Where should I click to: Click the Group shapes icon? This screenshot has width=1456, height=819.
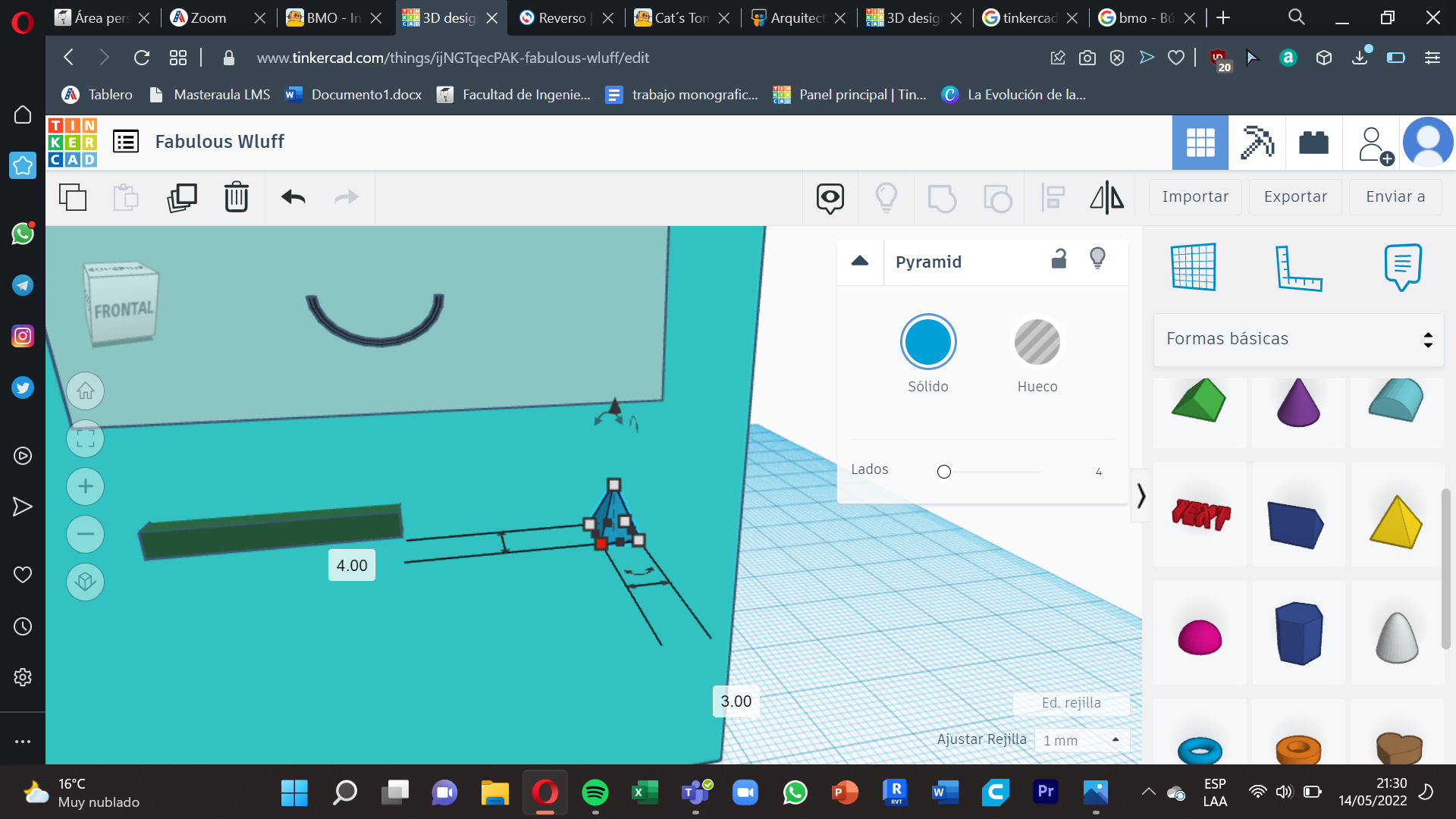coord(942,198)
